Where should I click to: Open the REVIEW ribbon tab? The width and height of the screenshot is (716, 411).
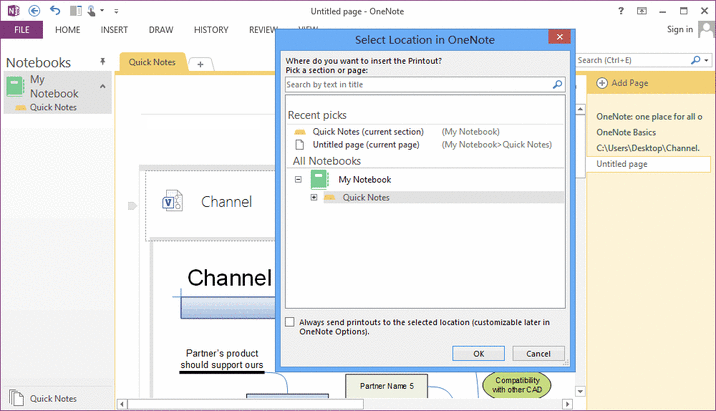click(263, 30)
